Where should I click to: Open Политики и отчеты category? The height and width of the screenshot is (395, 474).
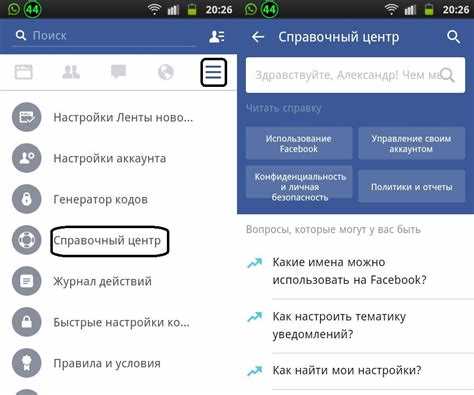[x=412, y=186]
